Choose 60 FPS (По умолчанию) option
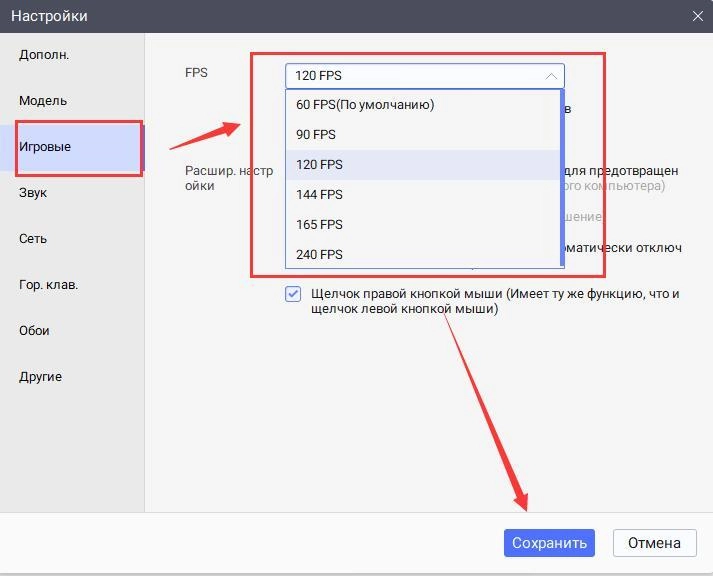This screenshot has height=576, width=713. 365,105
